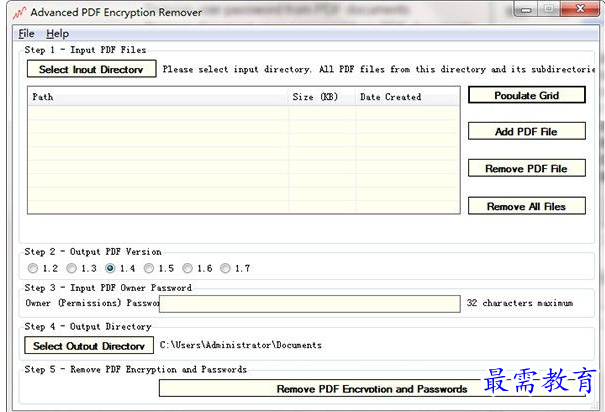Click the '32 characters maximum' label
This screenshot has width=605, height=412.
point(520,303)
